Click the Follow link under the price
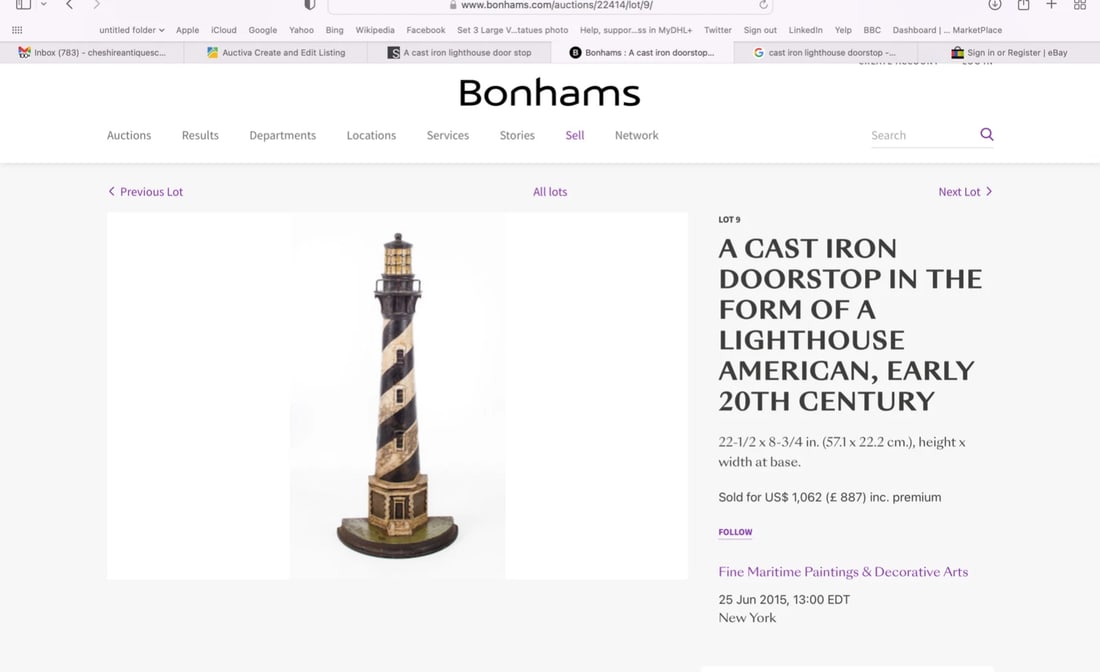Viewport: 1100px width, 672px height. pyautogui.click(x=735, y=531)
